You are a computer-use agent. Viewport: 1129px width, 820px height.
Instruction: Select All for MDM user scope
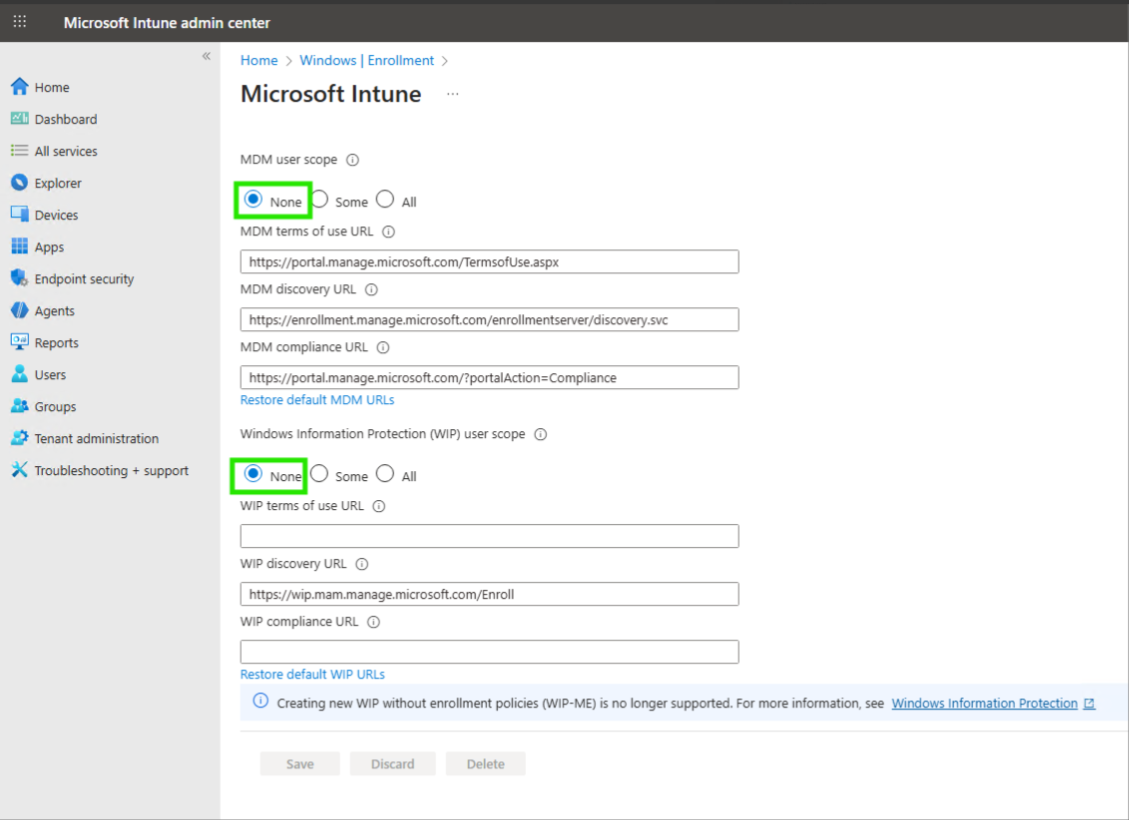click(385, 200)
